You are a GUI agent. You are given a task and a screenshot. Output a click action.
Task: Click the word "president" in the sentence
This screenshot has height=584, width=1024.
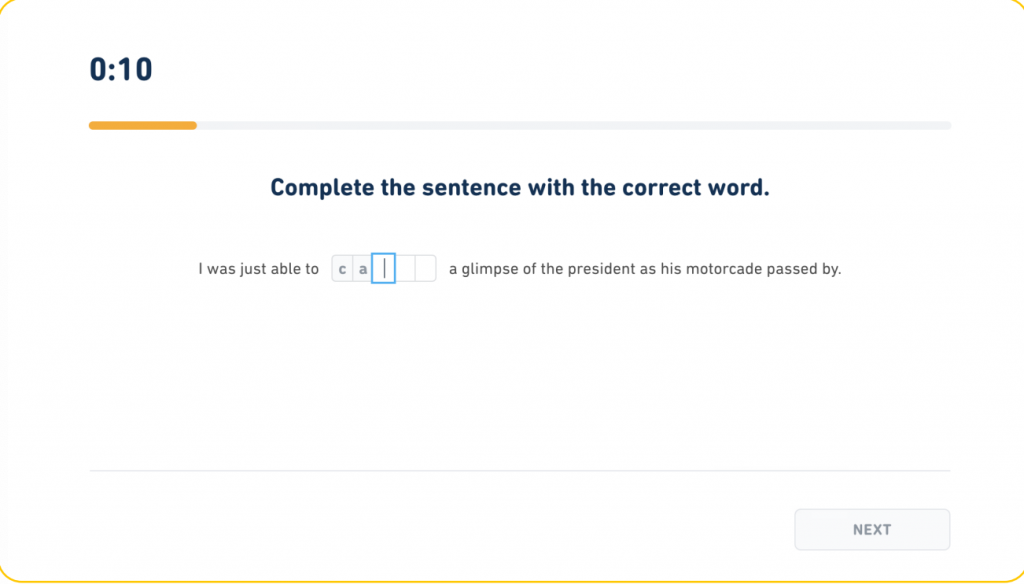coord(602,269)
